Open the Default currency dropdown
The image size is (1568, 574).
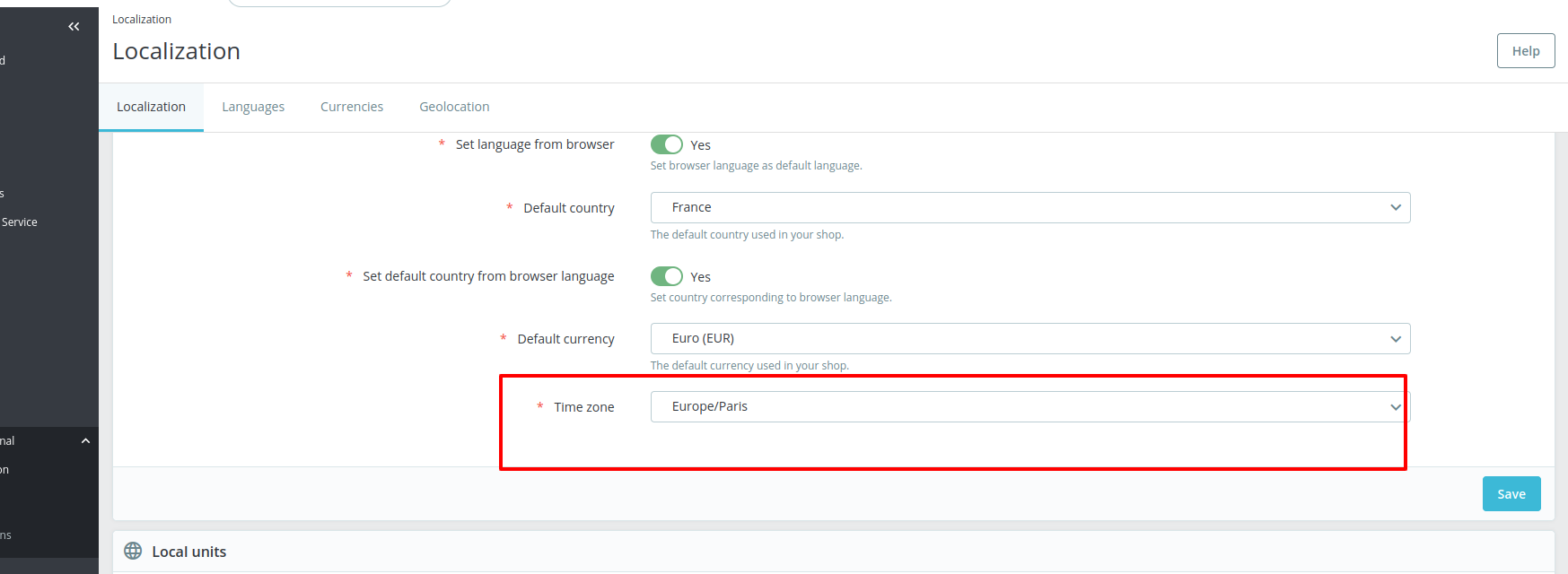click(x=1030, y=338)
